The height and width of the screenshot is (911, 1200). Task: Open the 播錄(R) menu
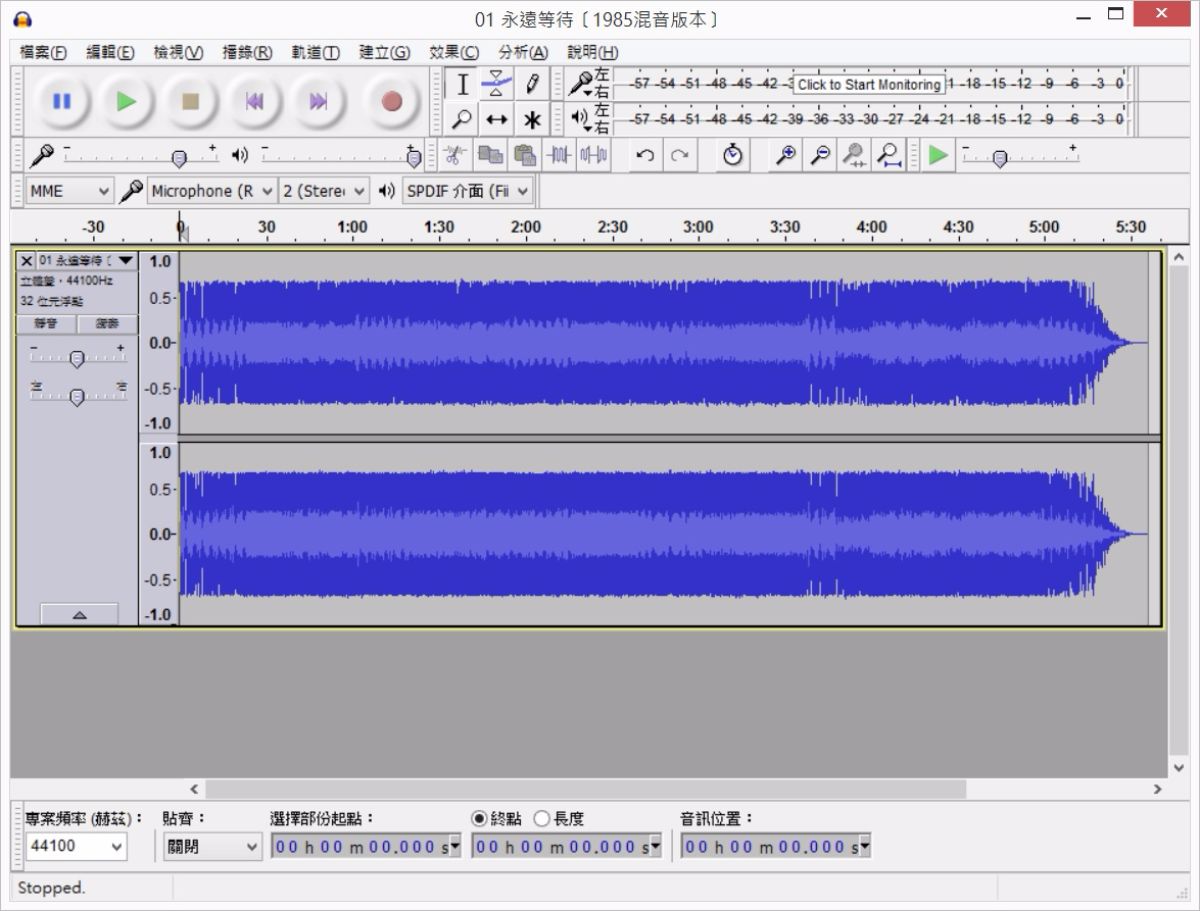247,52
